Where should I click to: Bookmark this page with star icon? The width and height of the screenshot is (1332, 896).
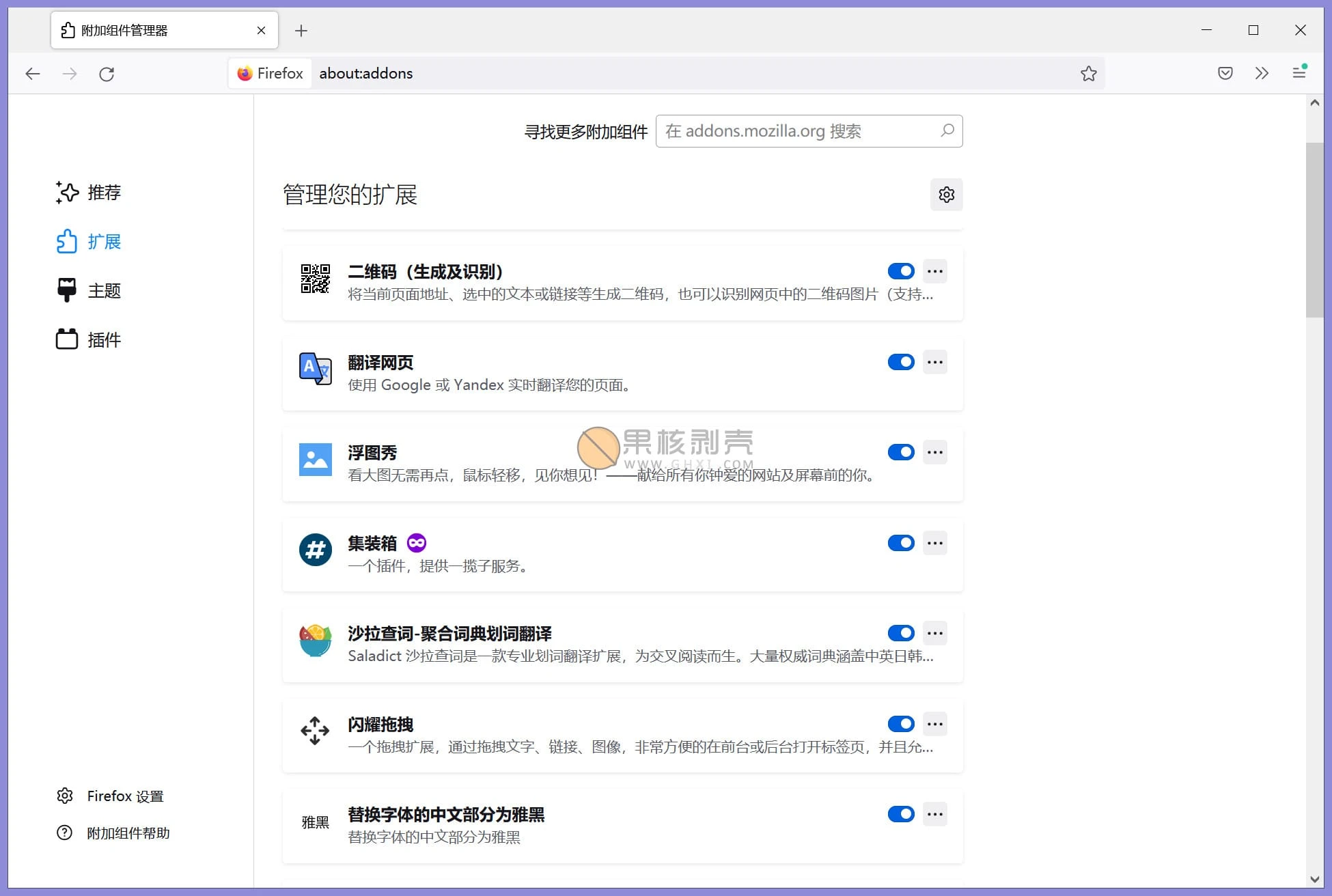[x=1088, y=74]
